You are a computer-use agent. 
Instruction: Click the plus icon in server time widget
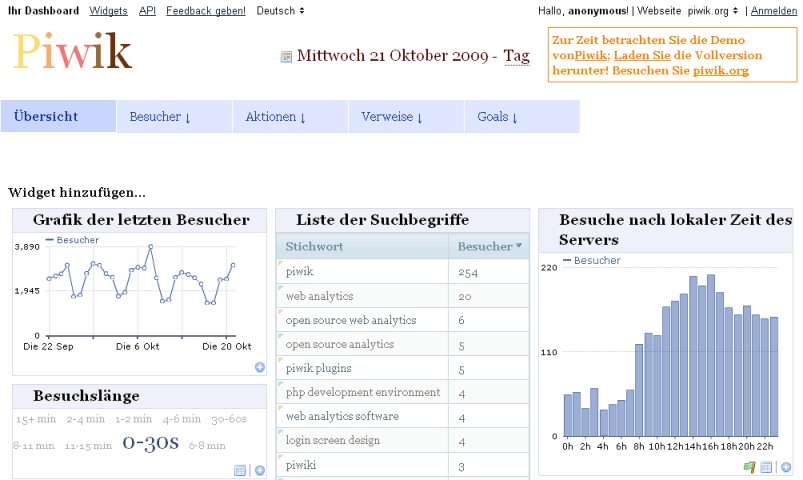pyautogui.click(x=786, y=467)
